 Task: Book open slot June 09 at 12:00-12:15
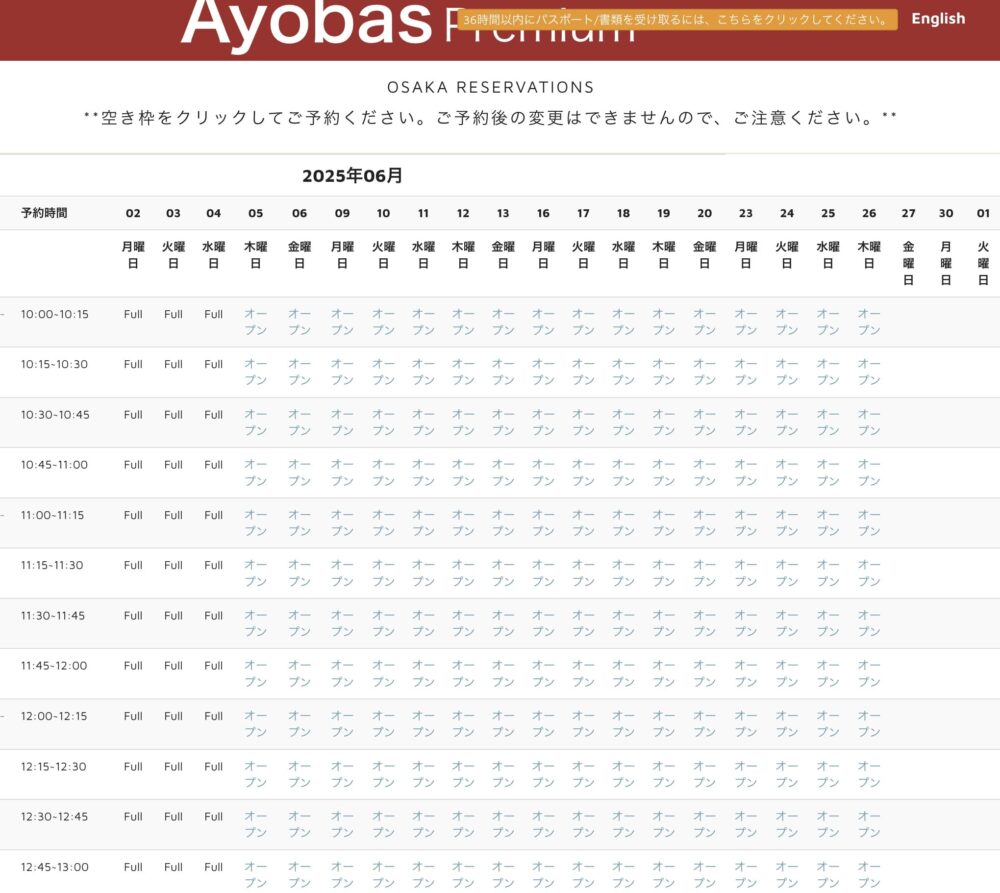pos(342,724)
